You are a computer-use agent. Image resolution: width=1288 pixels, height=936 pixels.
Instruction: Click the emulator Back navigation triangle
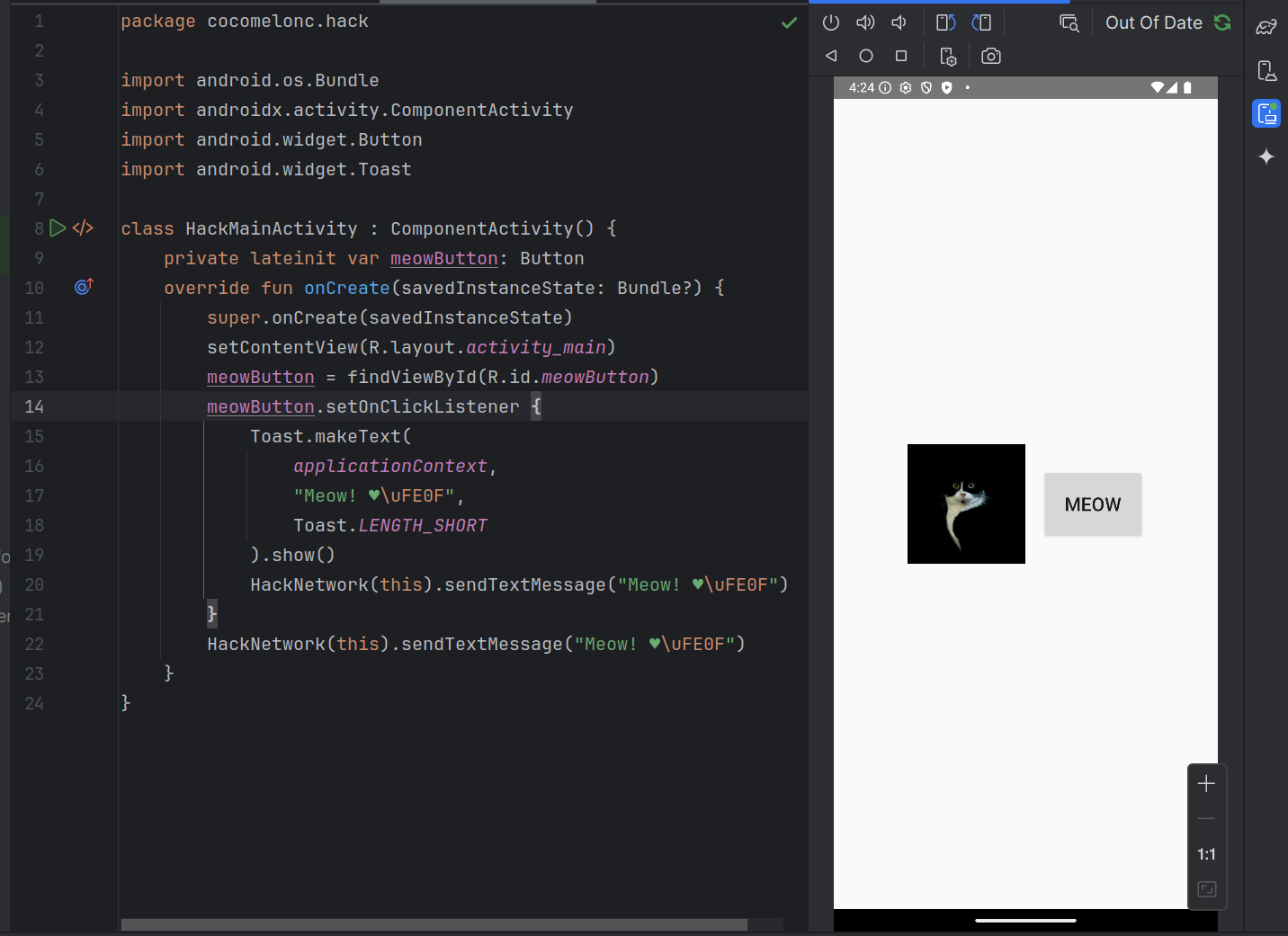click(x=831, y=56)
